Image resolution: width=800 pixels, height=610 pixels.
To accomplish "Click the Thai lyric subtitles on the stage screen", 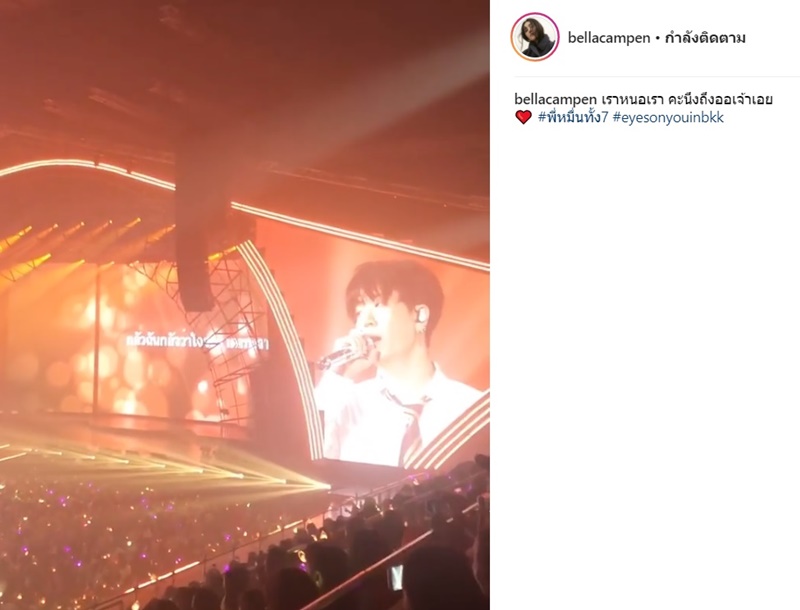I will [x=196, y=342].
